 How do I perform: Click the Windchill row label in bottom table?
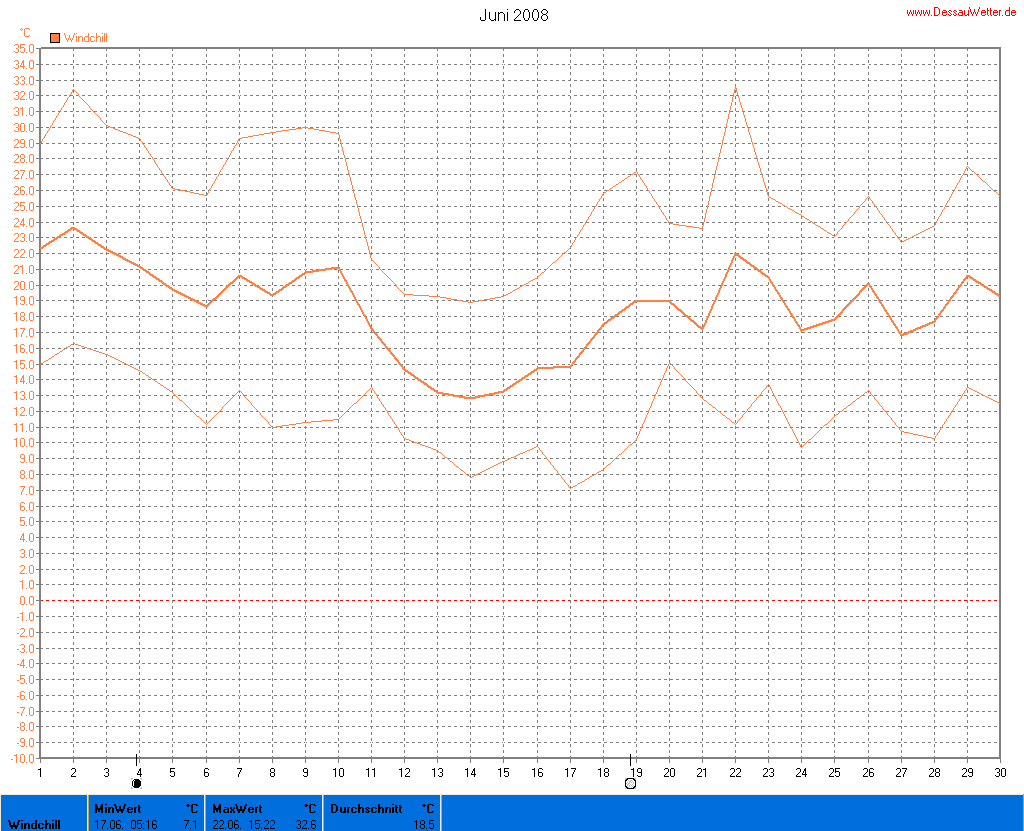click(34, 824)
